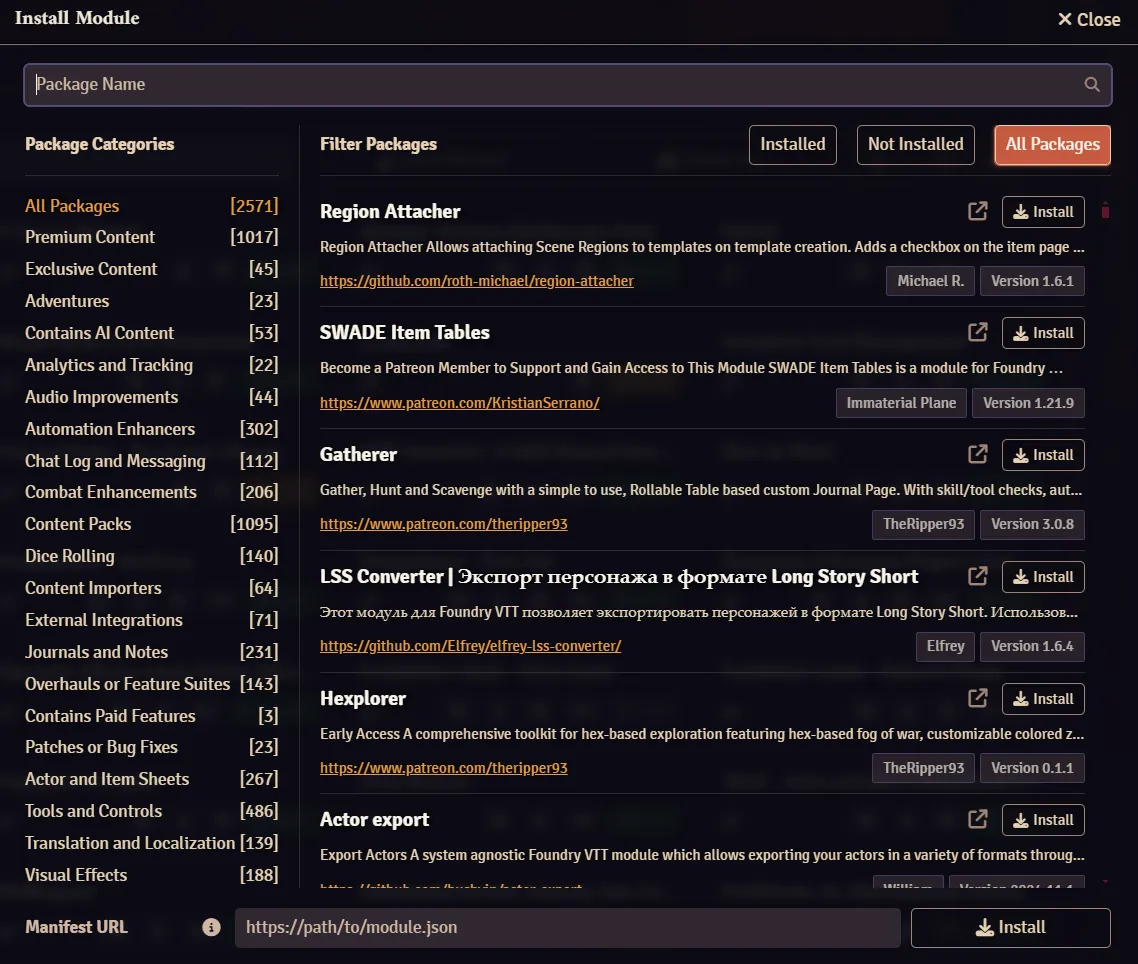Screen dimensions: 1138x964
Task: Install the Region Attacher module
Action: 1043,212
